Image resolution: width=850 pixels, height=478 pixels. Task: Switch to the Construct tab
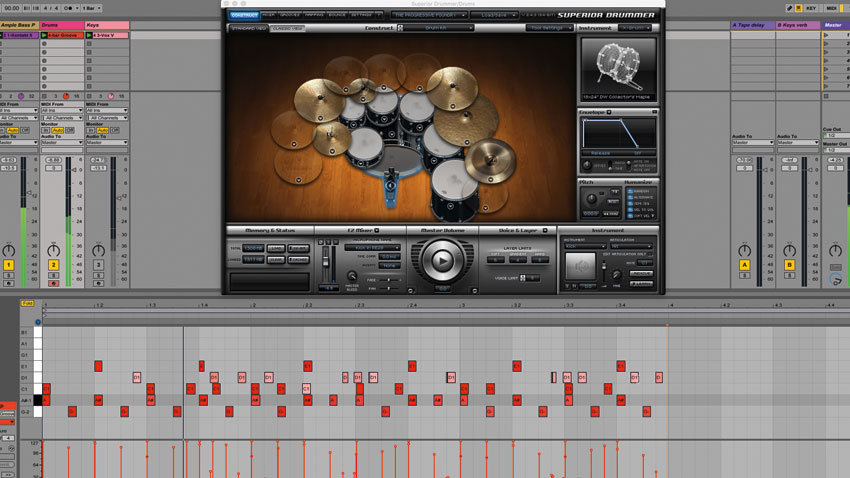tap(244, 15)
